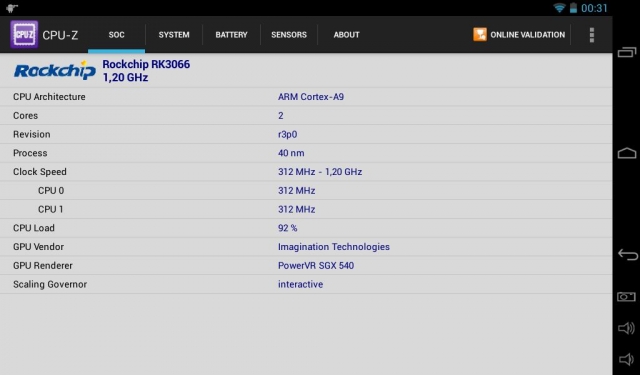Tap the Rockchip brand logo
Screen dimensions: 640x375
click(x=55, y=70)
